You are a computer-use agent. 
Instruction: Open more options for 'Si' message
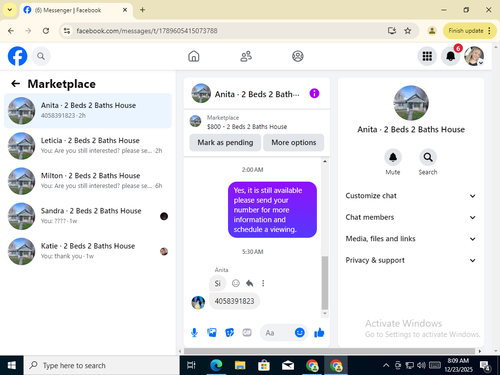[x=263, y=283]
